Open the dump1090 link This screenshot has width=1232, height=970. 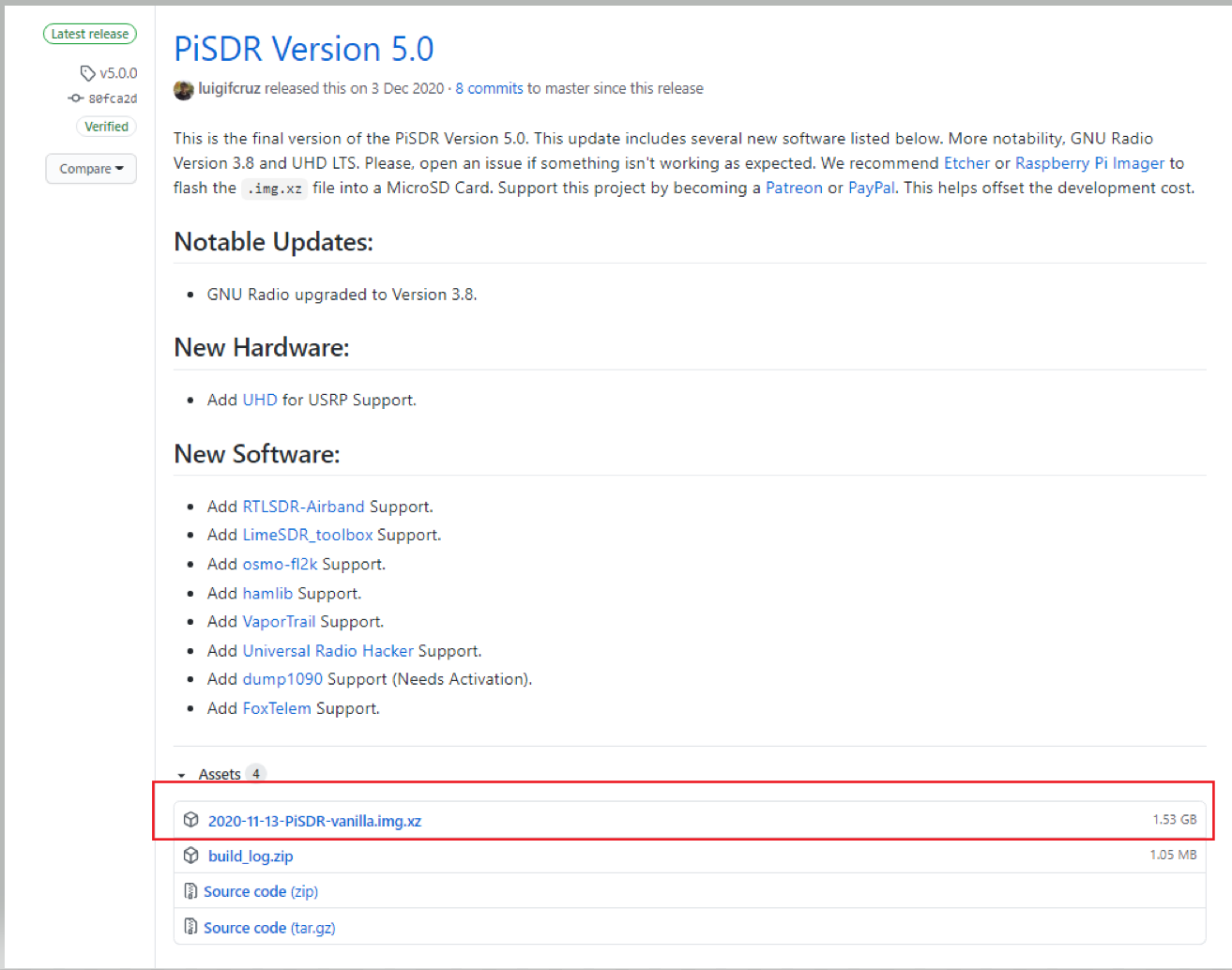pyautogui.click(x=282, y=678)
